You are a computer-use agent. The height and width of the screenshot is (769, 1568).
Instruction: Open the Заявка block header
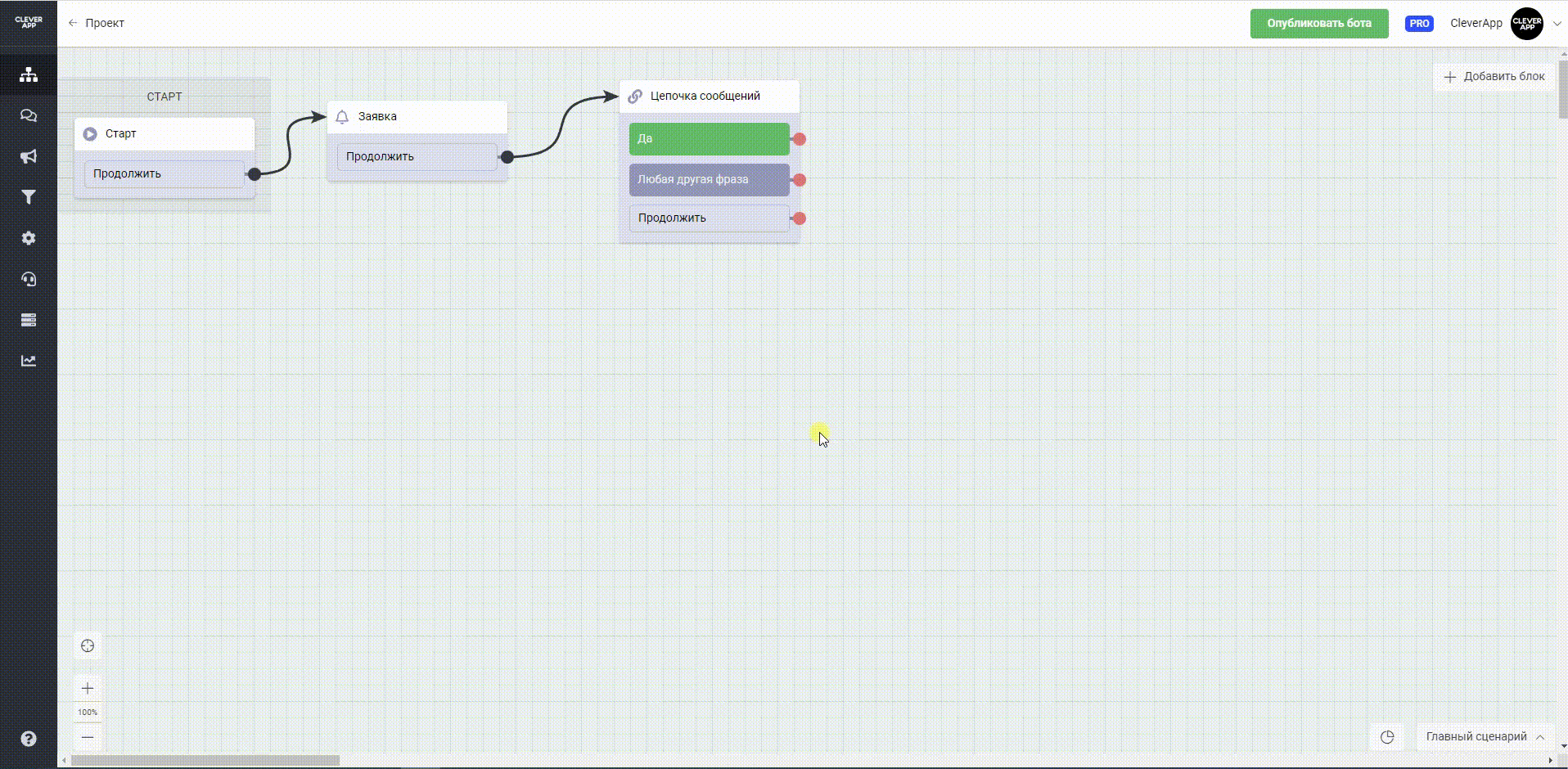[x=417, y=116]
